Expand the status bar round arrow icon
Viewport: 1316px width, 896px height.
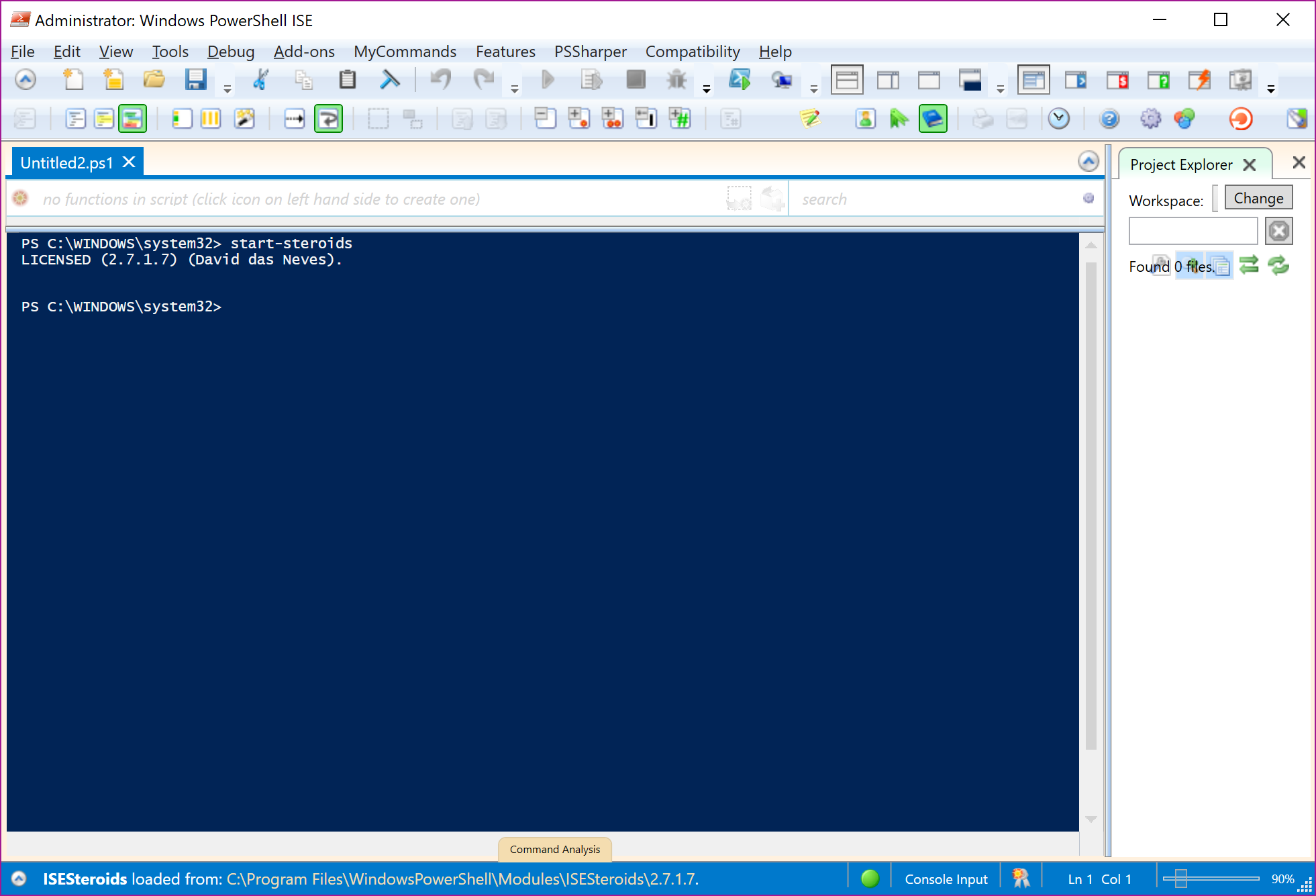19,879
